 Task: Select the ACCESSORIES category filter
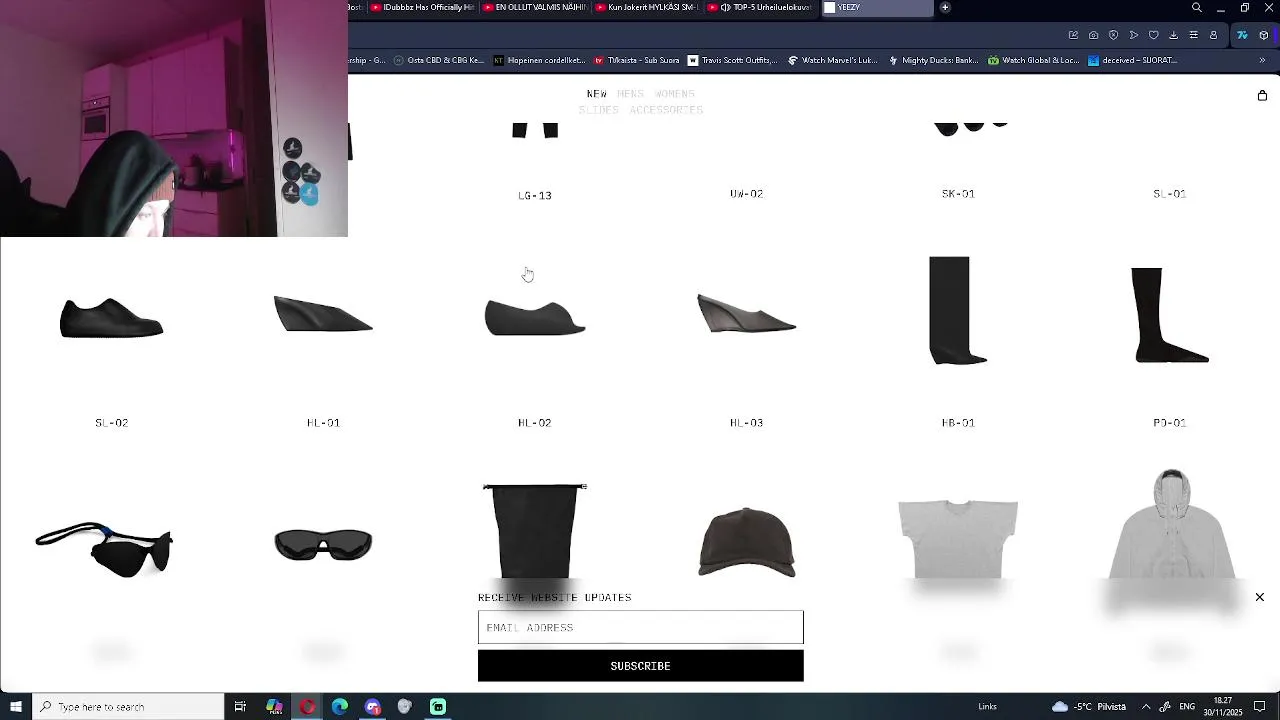[666, 110]
